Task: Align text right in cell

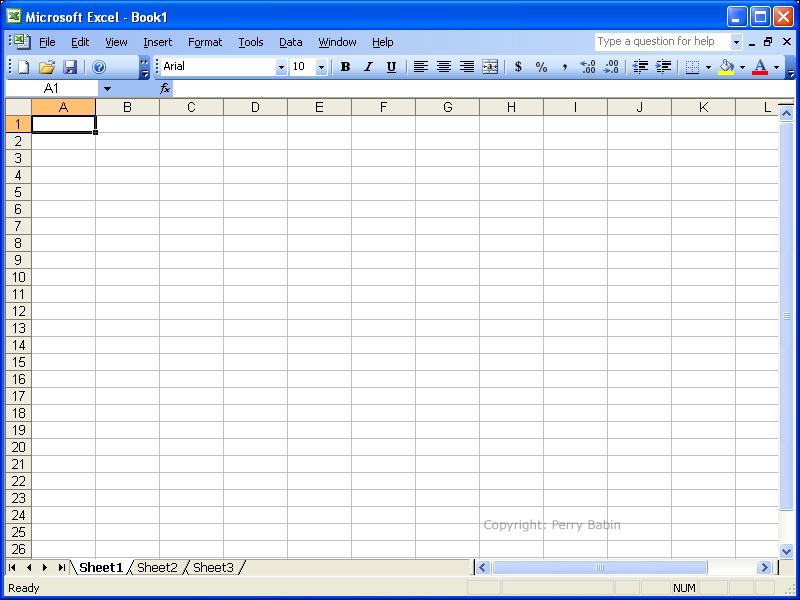Action: click(x=467, y=67)
